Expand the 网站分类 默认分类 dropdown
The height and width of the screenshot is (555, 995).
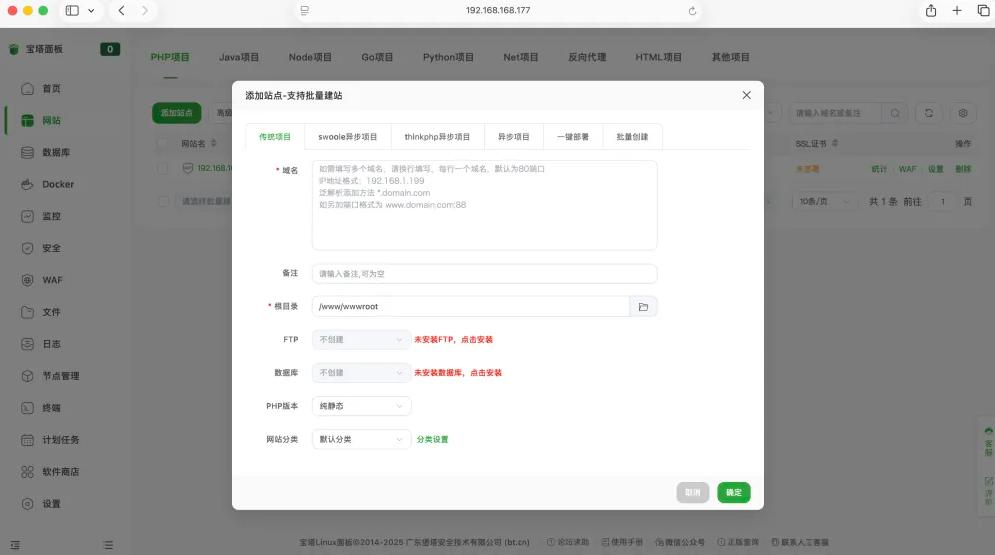(x=361, y=439)
